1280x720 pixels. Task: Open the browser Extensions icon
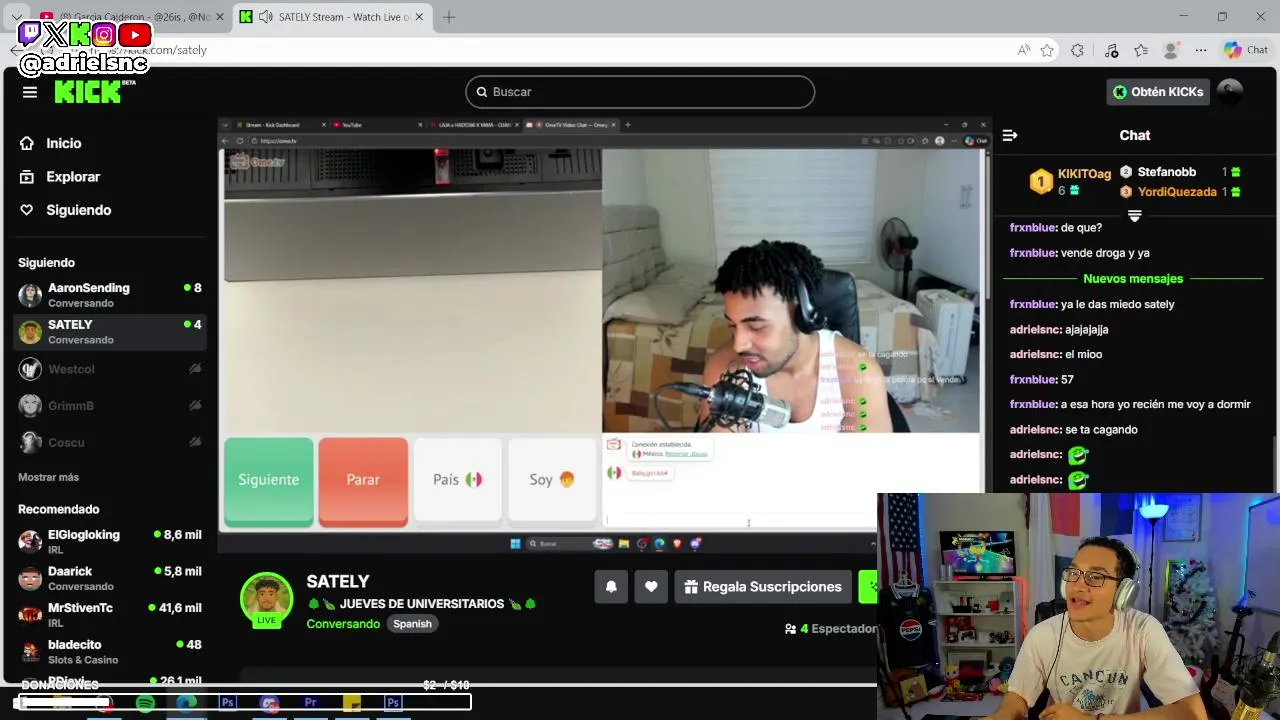tap(1077, 50)
